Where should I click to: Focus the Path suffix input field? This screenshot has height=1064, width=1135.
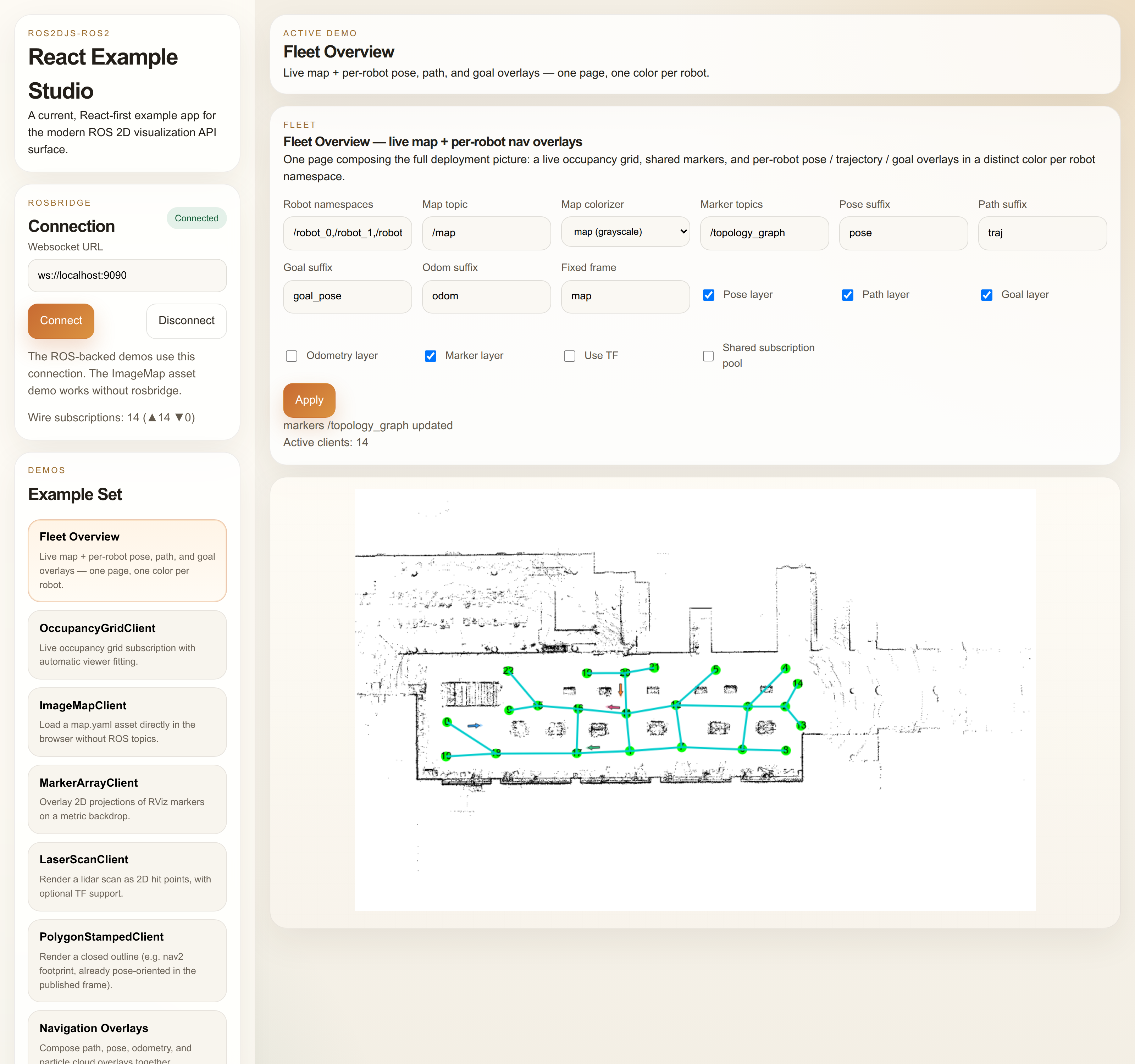tap(1042, 233)
